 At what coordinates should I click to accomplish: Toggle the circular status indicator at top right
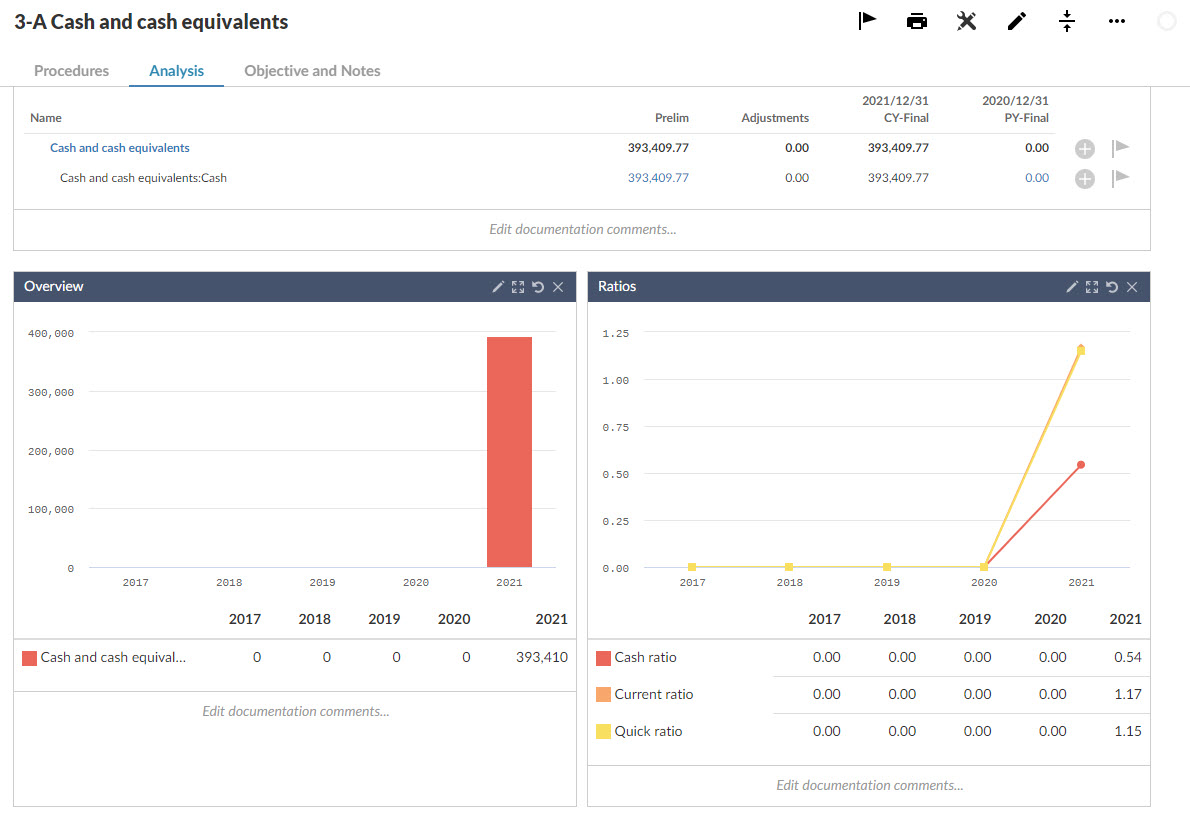(x=1166, y=21)
